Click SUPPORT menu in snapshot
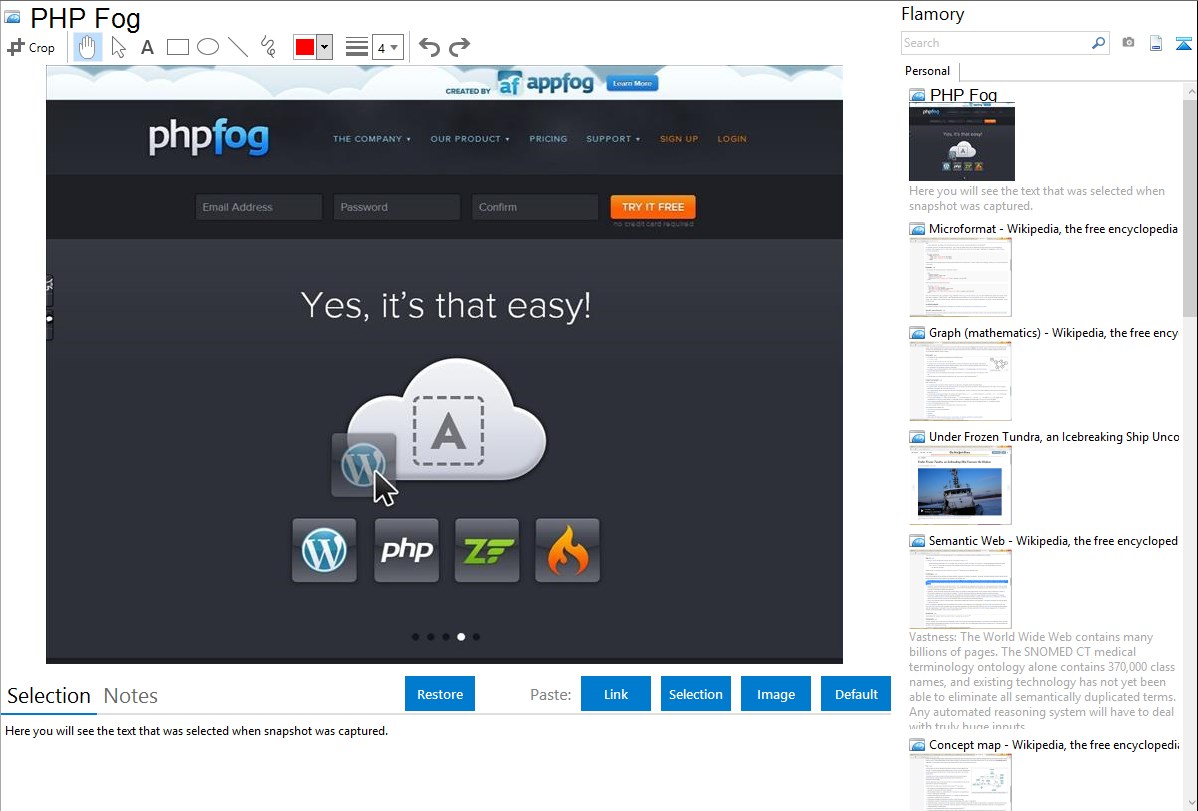Screen dimensions: 1198x811 pyautogui.click(x=613, y=139)
